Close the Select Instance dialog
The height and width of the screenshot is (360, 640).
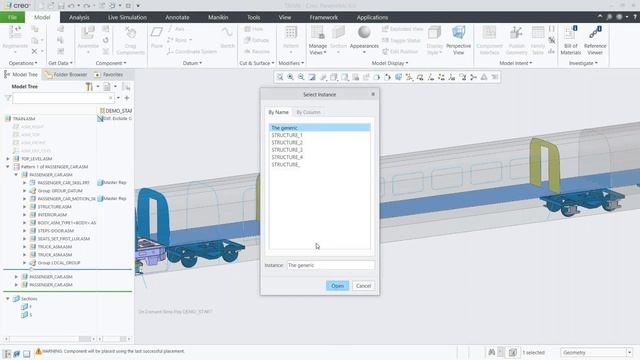click(373, 94)
